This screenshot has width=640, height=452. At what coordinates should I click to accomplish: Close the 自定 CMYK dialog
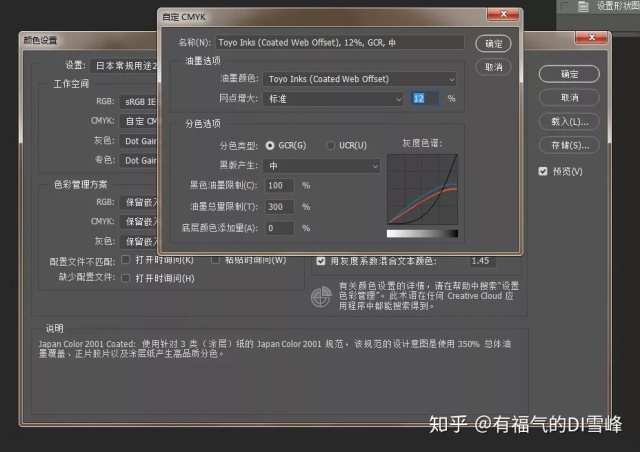click(x=503, y=14)
